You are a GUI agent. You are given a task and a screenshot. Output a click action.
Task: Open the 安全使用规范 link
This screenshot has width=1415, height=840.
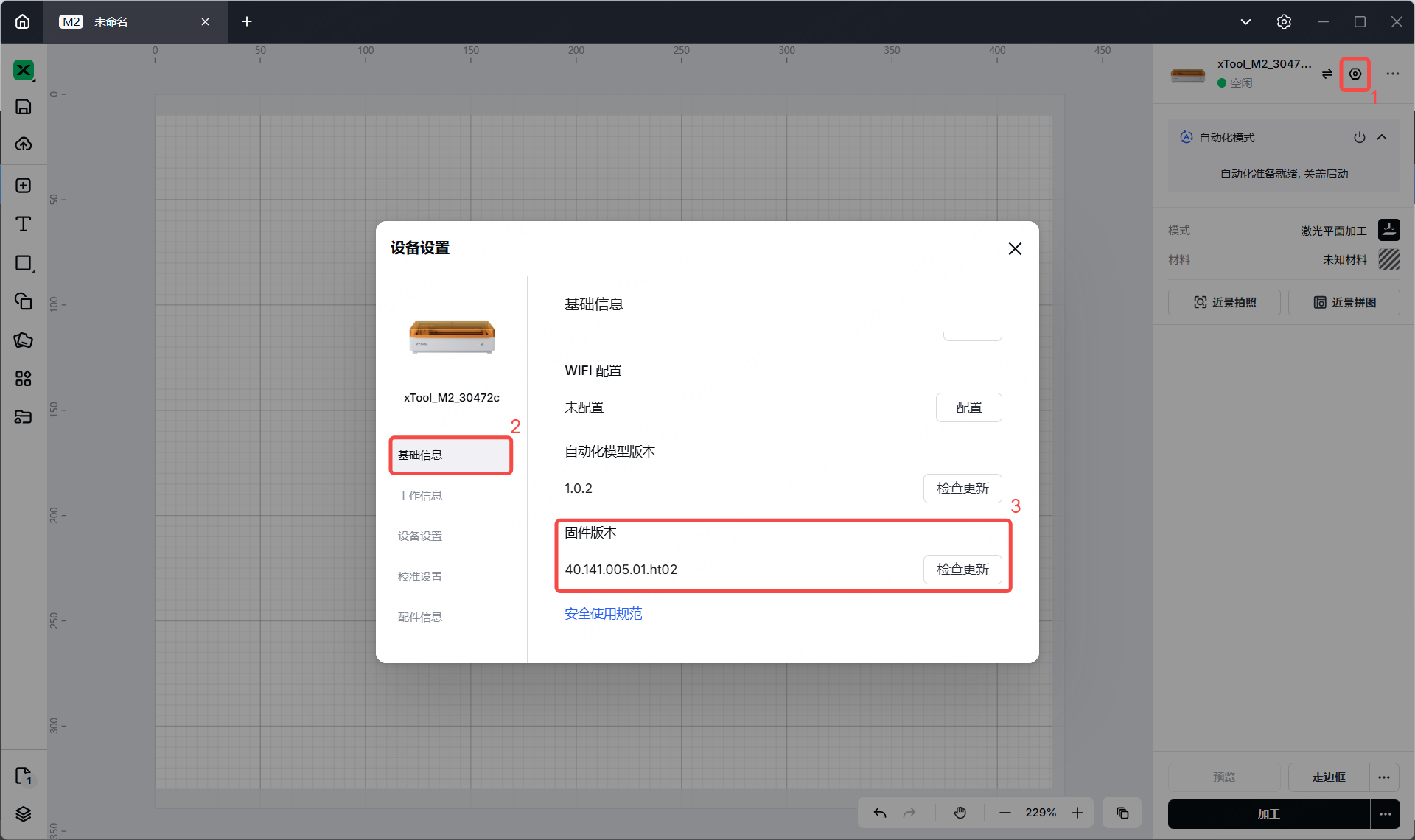(604, 614)
